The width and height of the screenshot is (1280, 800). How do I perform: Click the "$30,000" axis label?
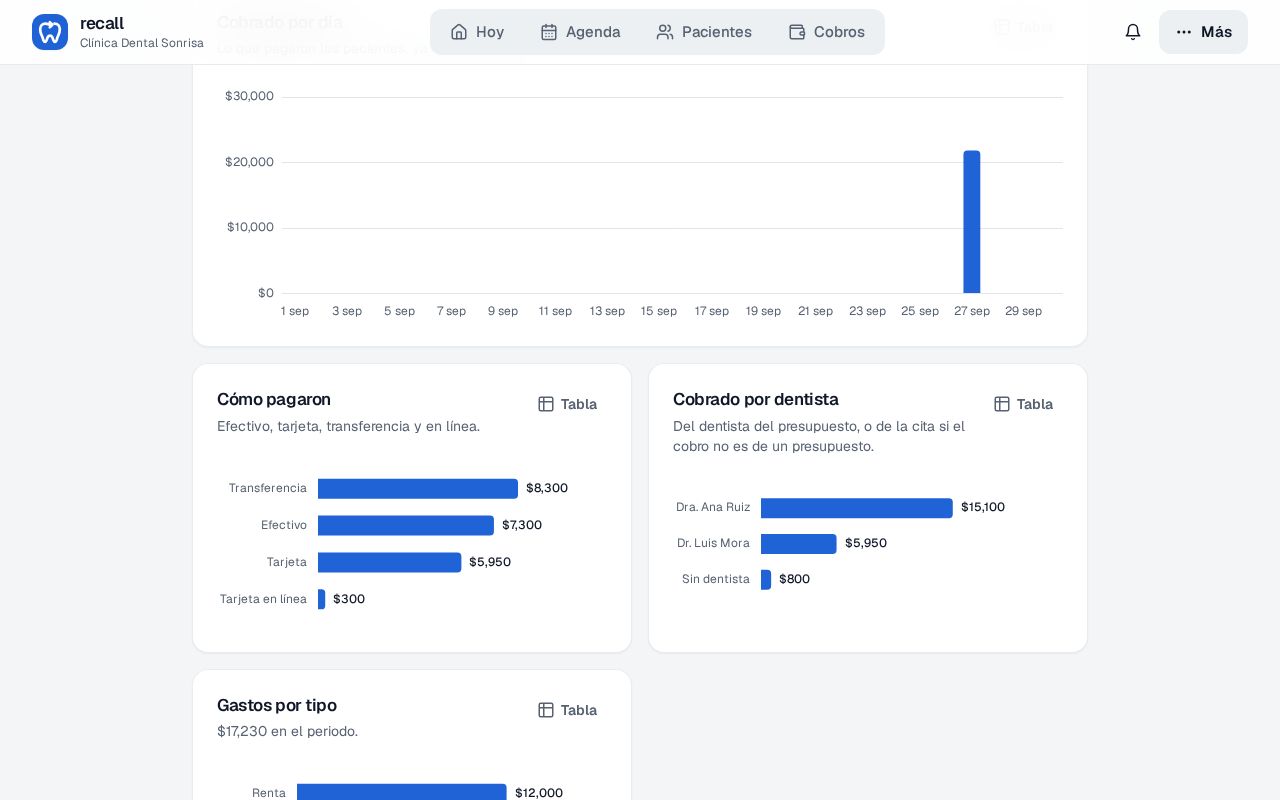tap(249, 96)
